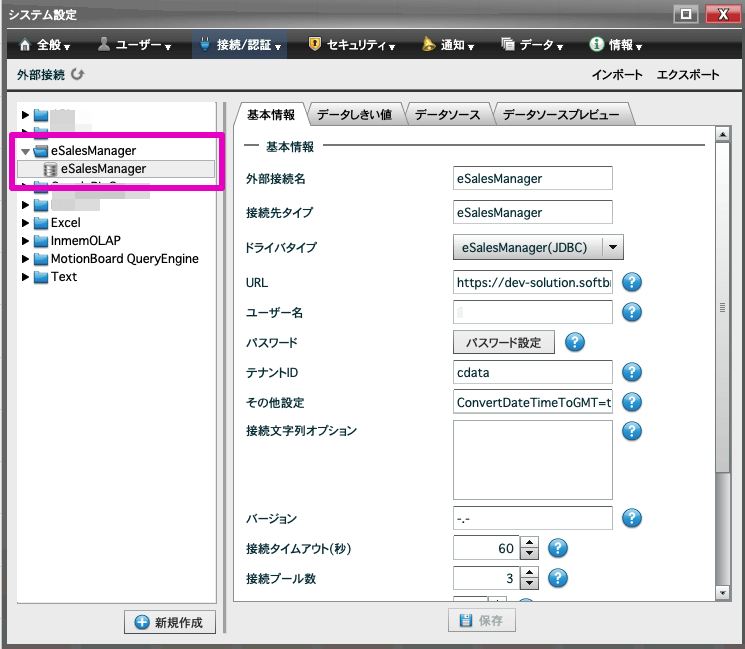
Task: Expand the Text folder
Action: 25,277
